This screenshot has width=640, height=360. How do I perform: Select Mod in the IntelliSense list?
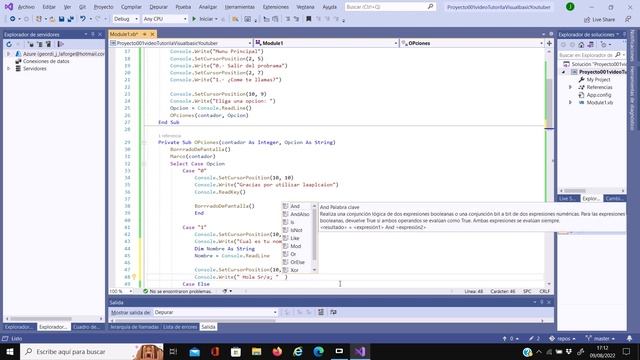297,246
